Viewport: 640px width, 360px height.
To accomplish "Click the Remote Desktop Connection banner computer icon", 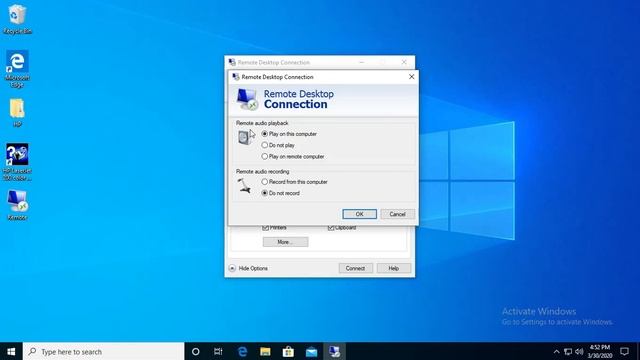I will click(x=247, y=99).
